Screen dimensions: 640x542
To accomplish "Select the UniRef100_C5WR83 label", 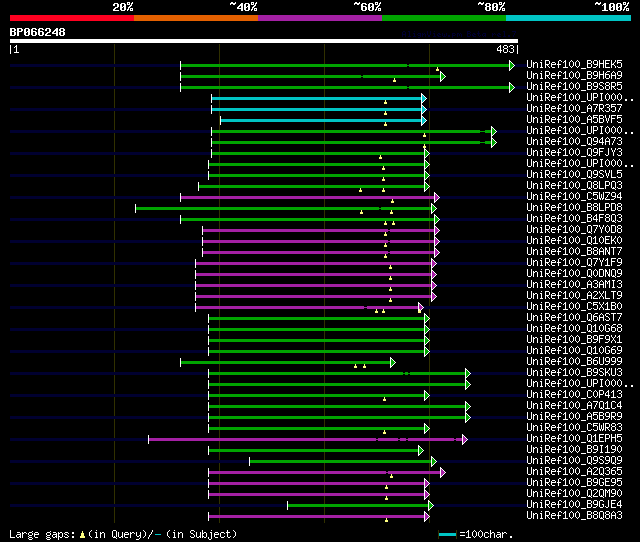I will click(x=574, y=428).
